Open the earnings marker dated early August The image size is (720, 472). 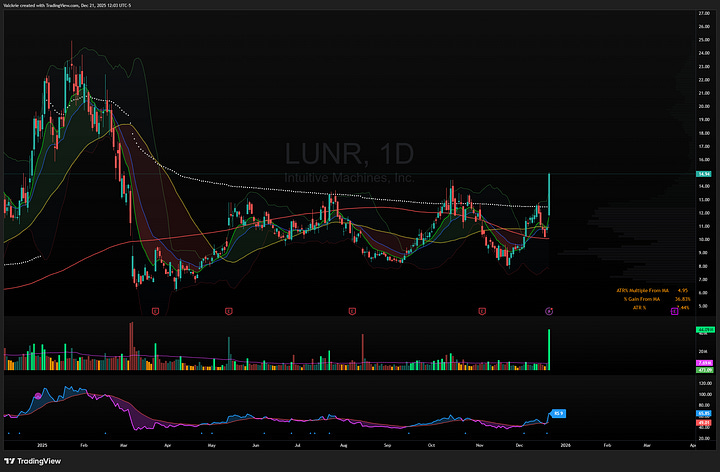click(352, 311)
